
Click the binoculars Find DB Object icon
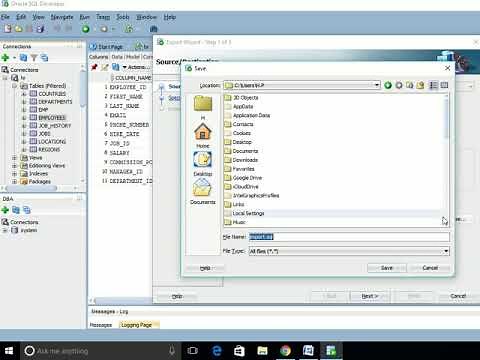tap(153, 29)
